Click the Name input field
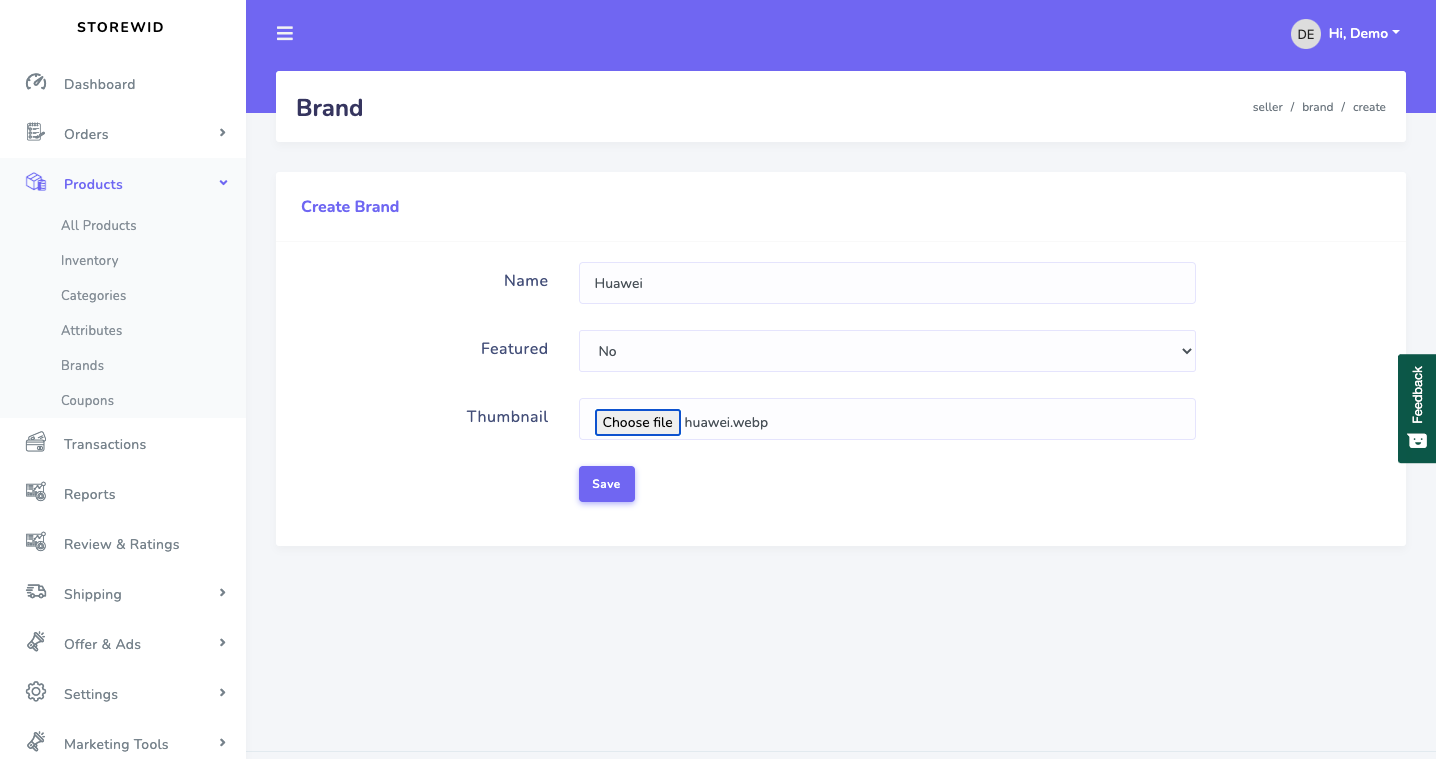Viewport: 1436px width, 759px height. point(887,283)
